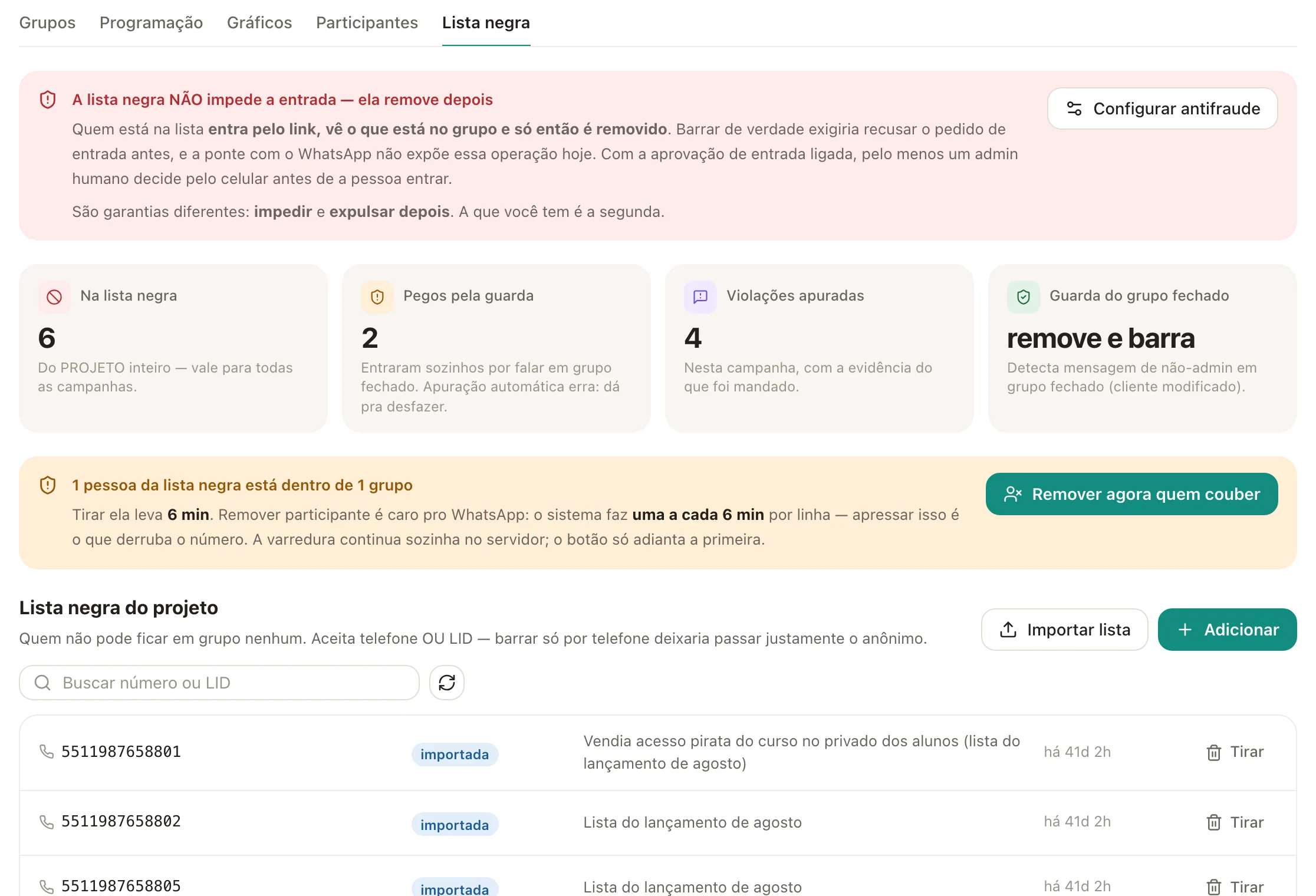The height and width of the screenshot is (896, 1316).
Task: Open the Gráficos tab
Action: 259,22
